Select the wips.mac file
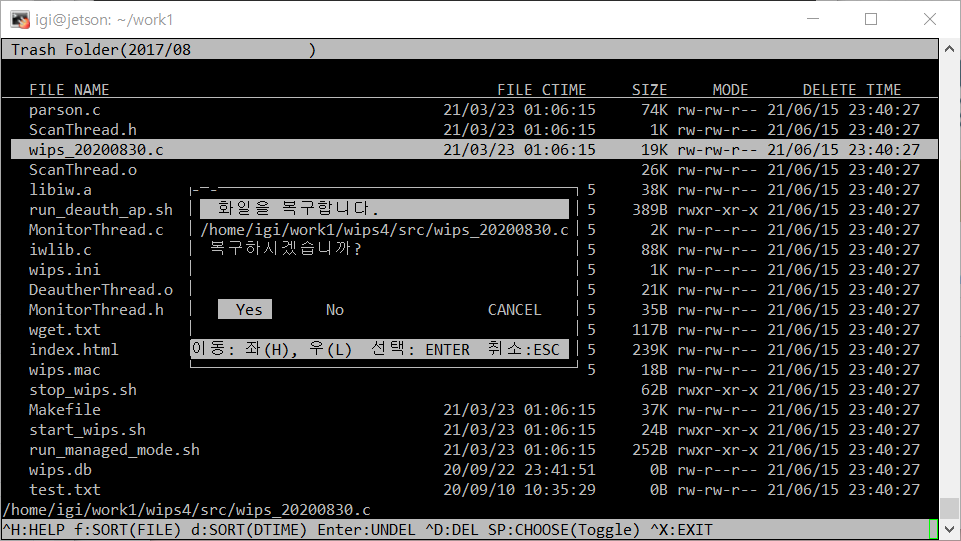 click(x=64, y=370)
